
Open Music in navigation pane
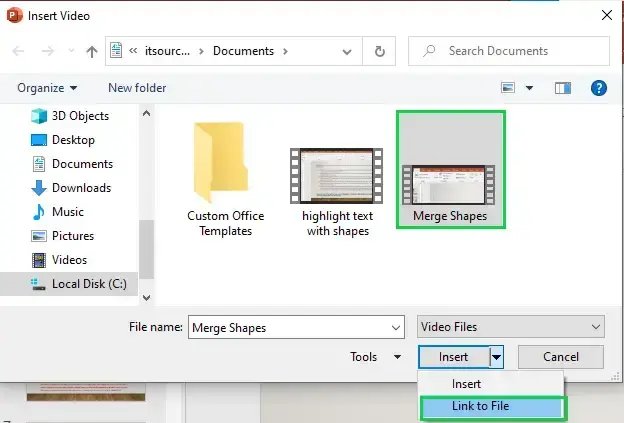tap(69, 212)
